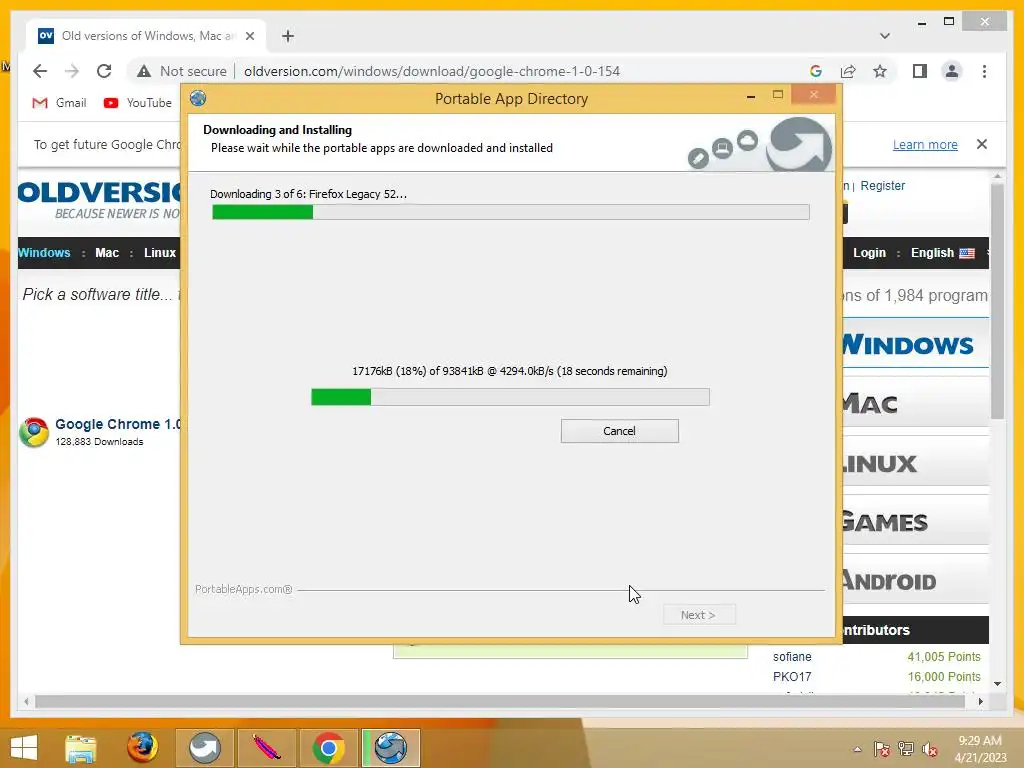Viewport: 1024px width, 768px height.
Task: Open the network tray icon
Action: click(x=906, y=749)
